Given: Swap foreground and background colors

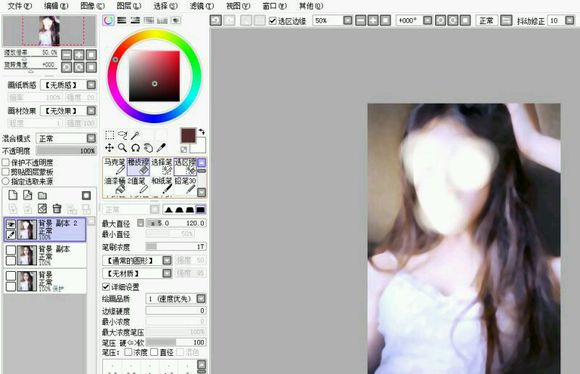Looking at the screenshot, I should pyautogui.click(x=202, y=132).
